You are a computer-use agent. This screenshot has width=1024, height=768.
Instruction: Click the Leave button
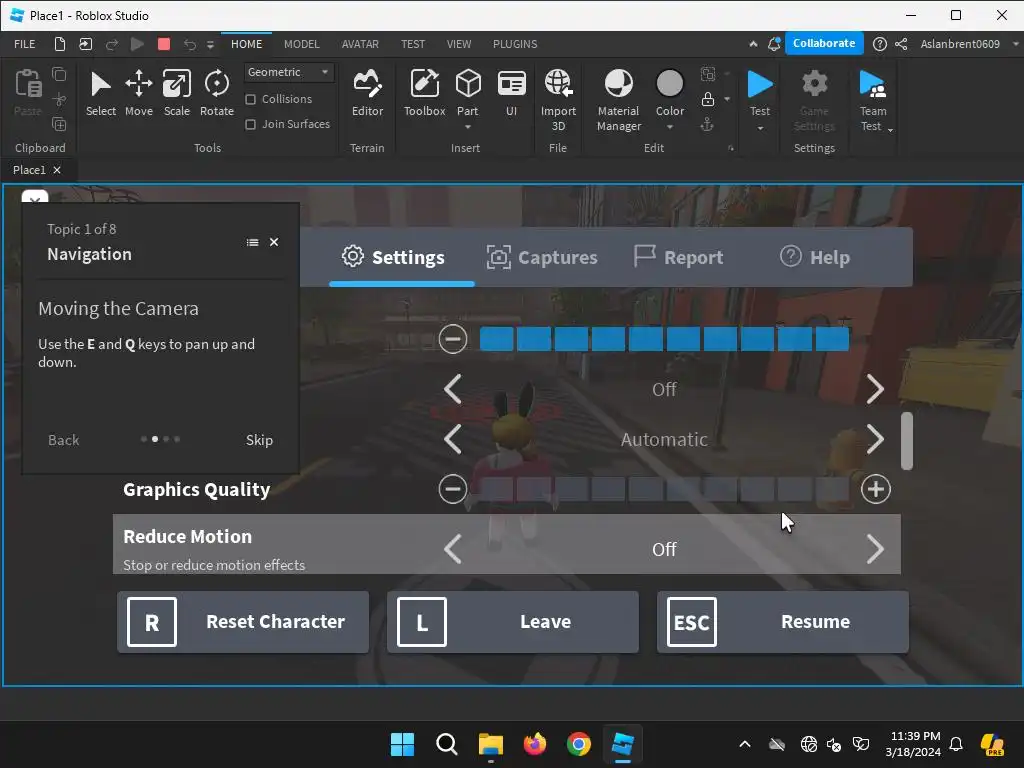(x=513, y=622)
